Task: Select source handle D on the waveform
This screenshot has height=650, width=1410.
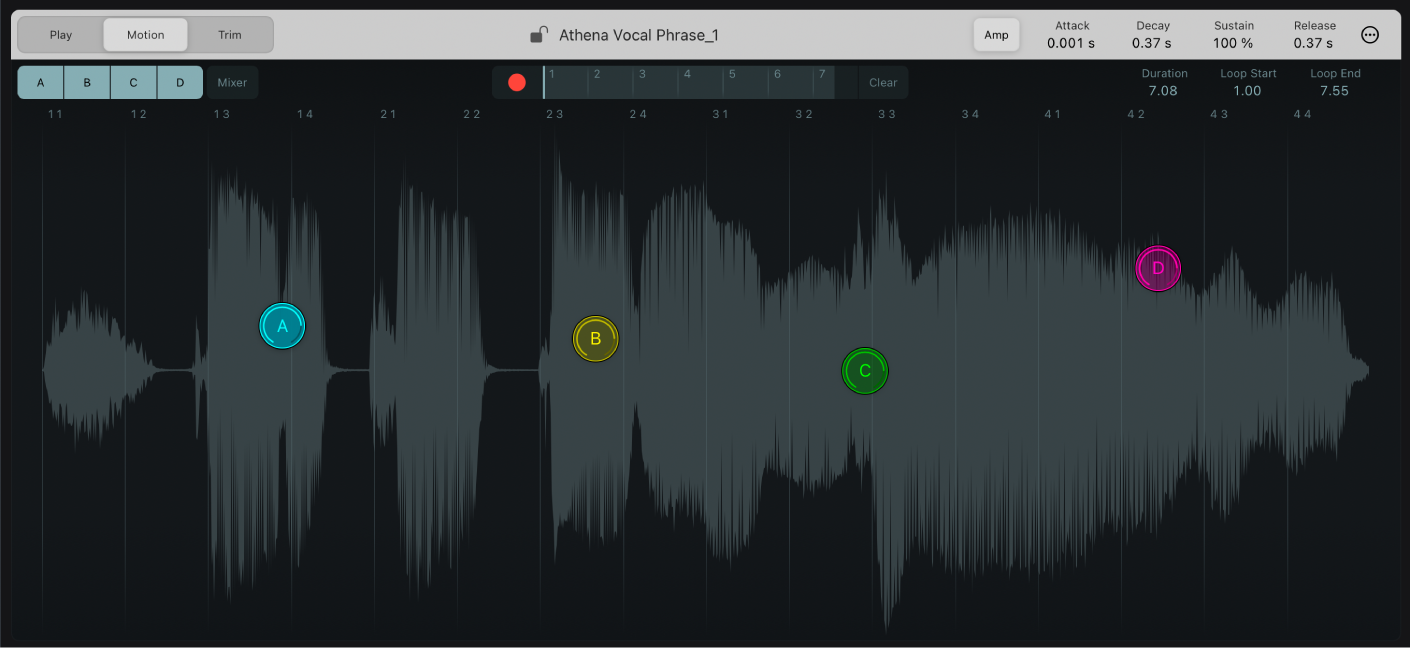Action: coord(1157,268)
